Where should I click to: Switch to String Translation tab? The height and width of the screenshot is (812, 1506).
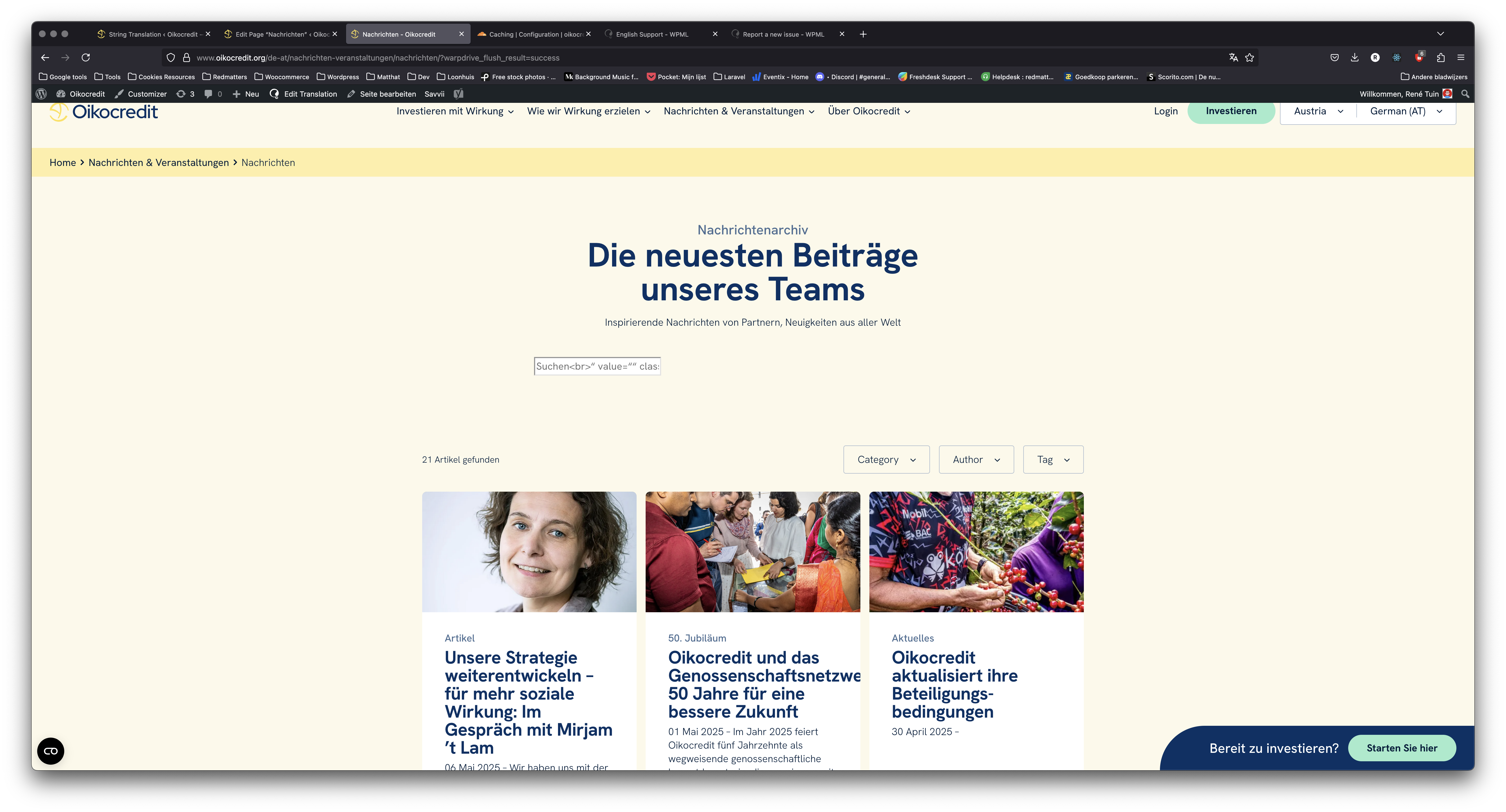154,34
